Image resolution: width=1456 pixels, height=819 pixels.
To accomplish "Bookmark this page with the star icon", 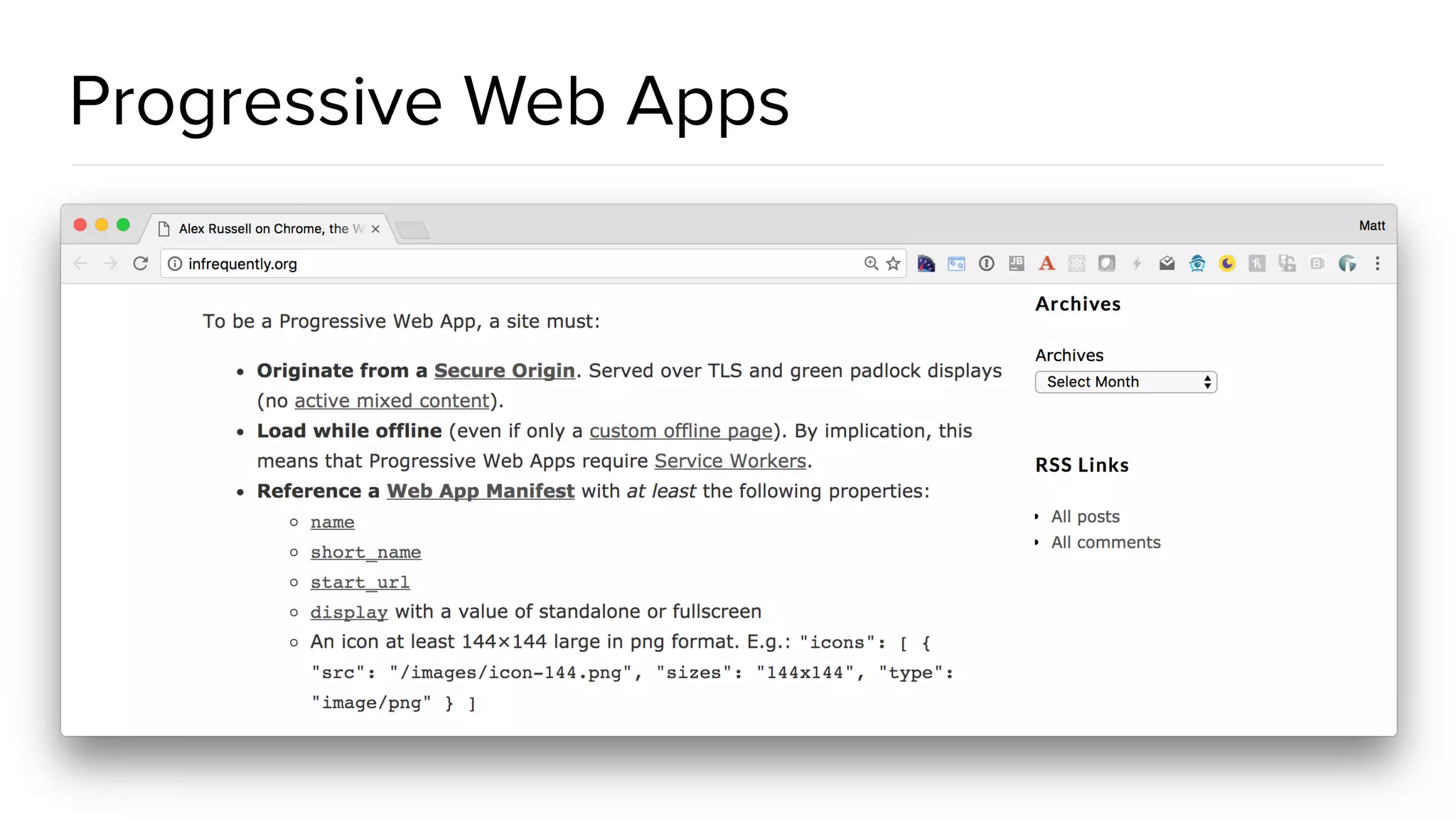I will tap(894, 264).
